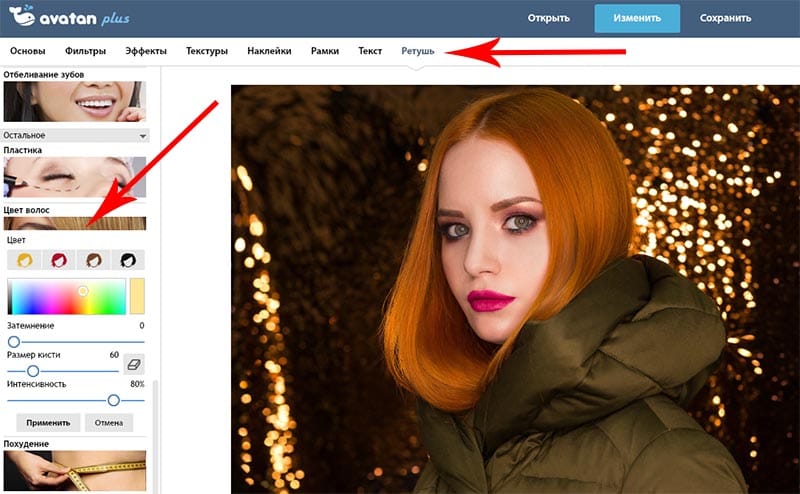Toggle the eraser tool button
The image size is (800, 494).
pos(134,364)
